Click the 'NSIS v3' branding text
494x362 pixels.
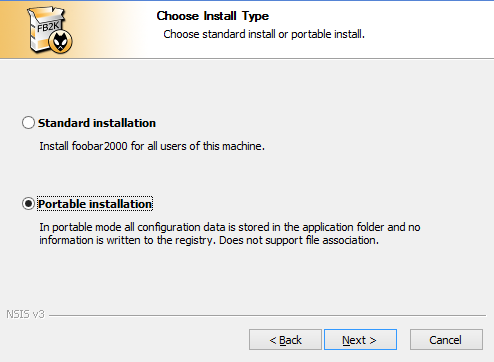point(25,314)
